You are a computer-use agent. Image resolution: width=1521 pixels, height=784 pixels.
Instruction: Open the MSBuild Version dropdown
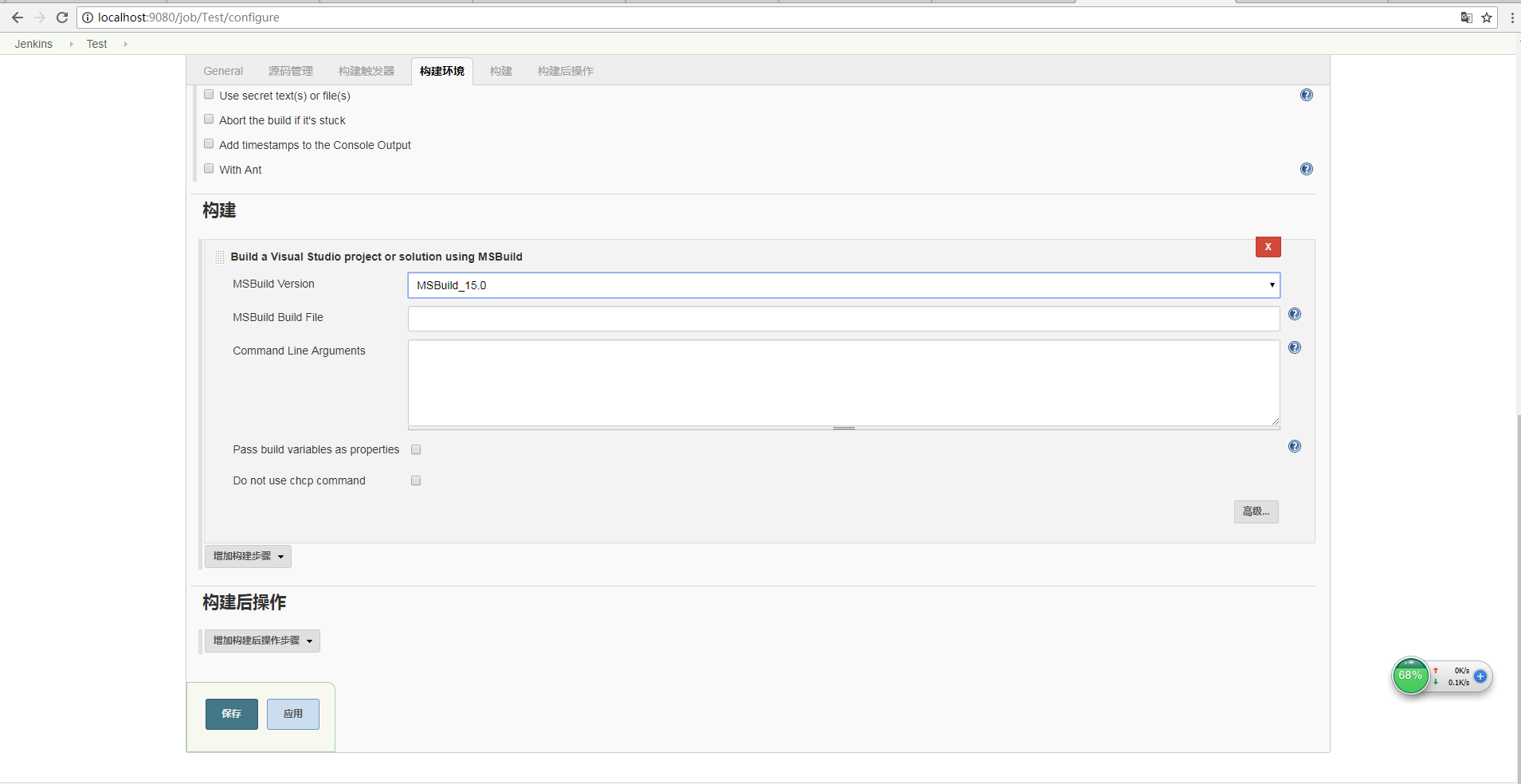click(844, 285)
